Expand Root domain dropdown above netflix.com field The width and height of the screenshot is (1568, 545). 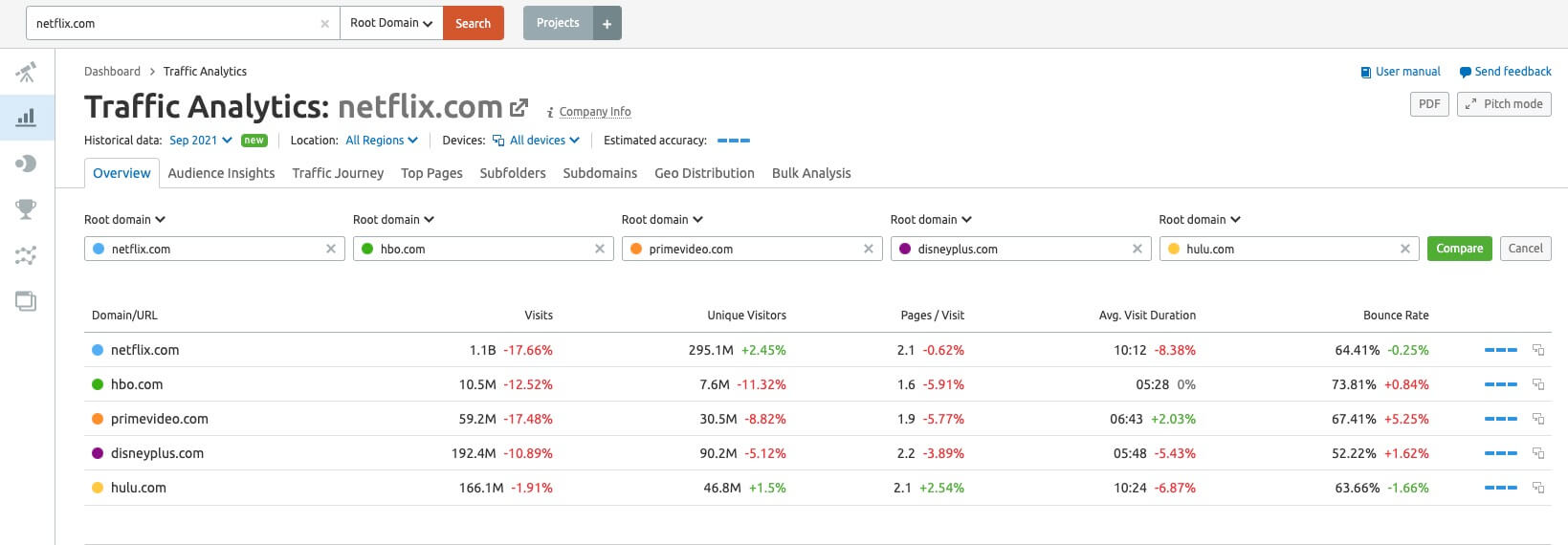pos(124,220)
